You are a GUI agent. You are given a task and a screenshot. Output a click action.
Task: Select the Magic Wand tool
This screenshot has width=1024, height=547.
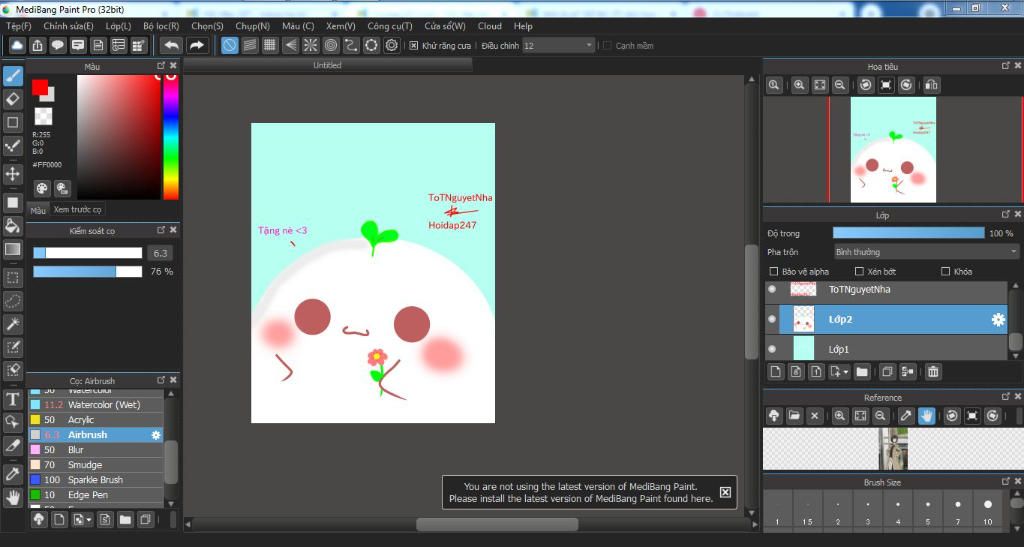click(x=12, y=324)
